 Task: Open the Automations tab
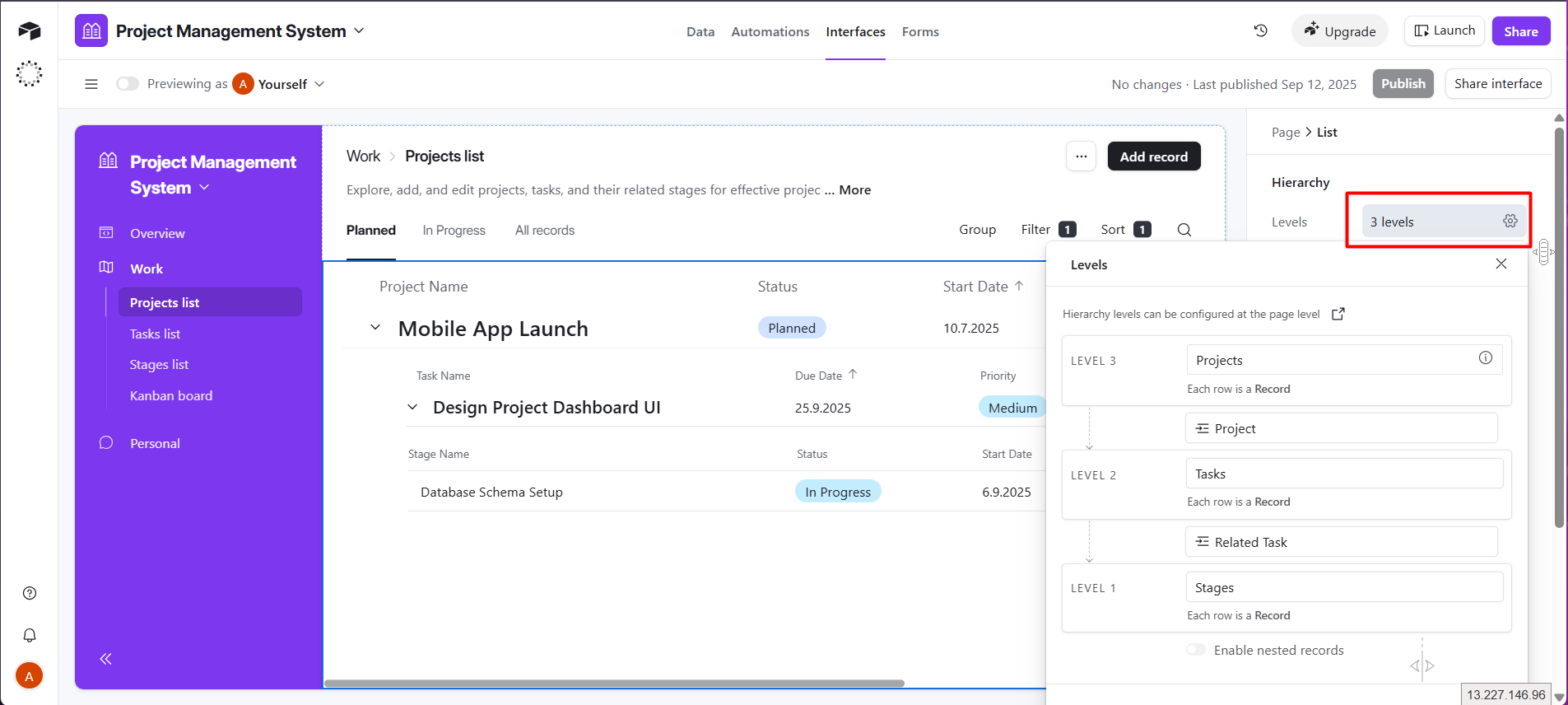pyautogui.click(x=770, y=31)
